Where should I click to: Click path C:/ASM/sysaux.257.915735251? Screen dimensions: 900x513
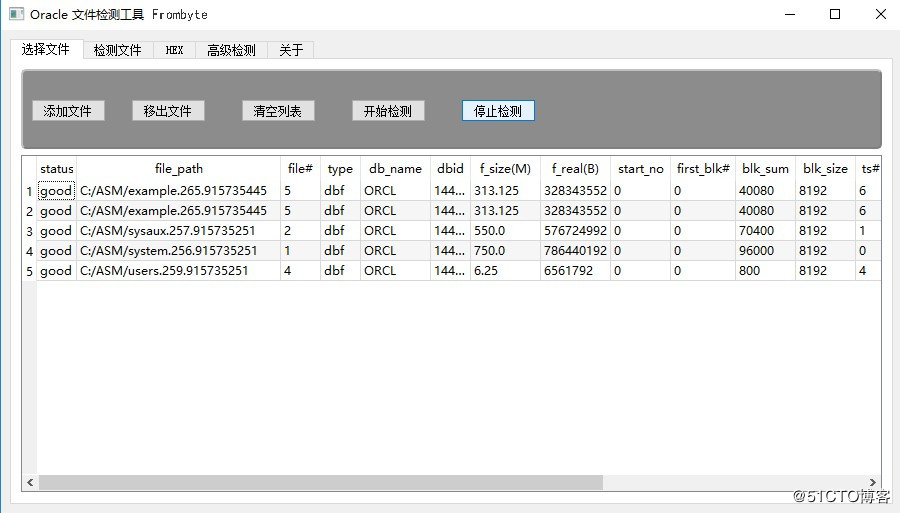click(x=168, y=231)
